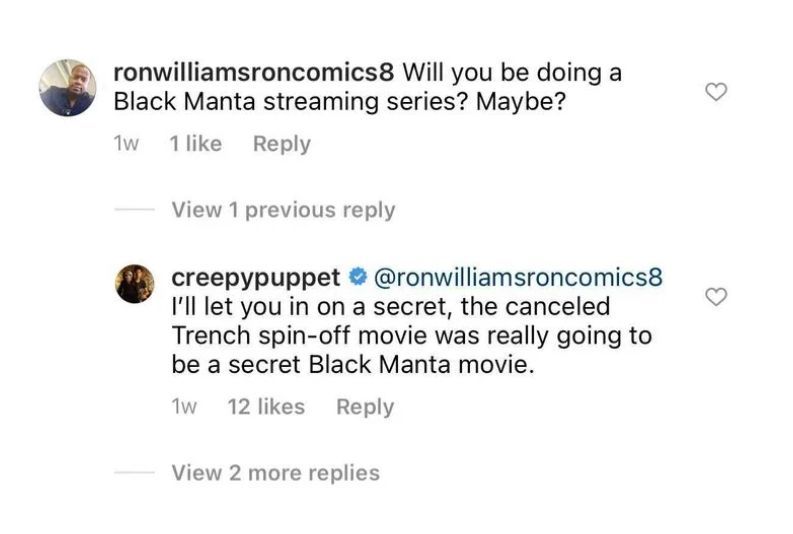Screen dimensions: 793x534
Task: Like the Black Manta streaming series comment
Action: point(716,92)
